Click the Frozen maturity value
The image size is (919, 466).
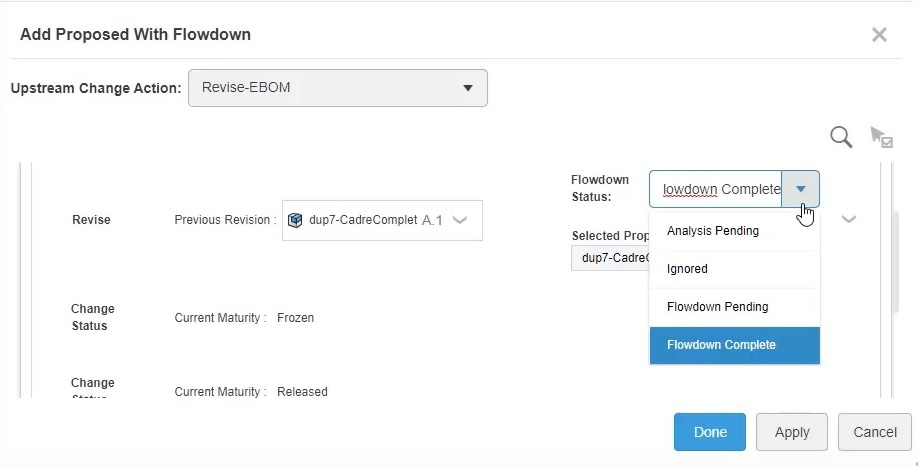point(295,318)
